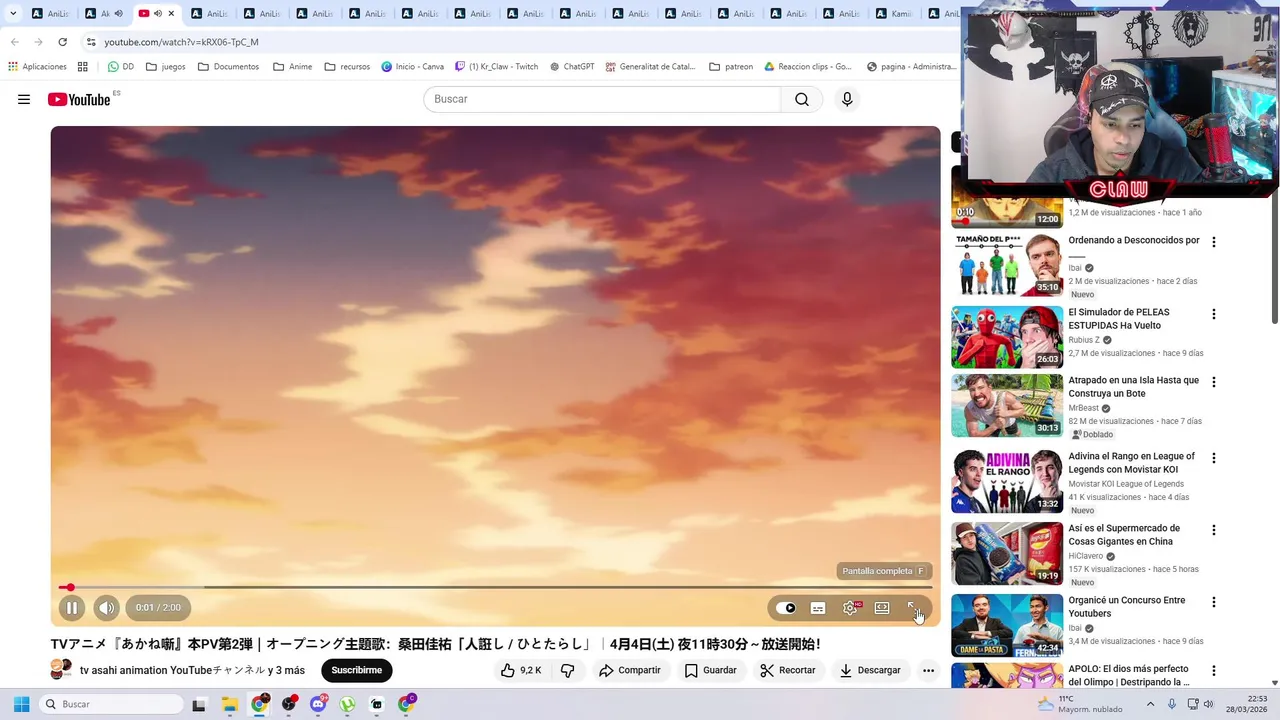The width and height of the screenshot is (1280, 720).
Task: Open options menu for Así es el Supermercado video
Action: click(x=1214, y=530)
